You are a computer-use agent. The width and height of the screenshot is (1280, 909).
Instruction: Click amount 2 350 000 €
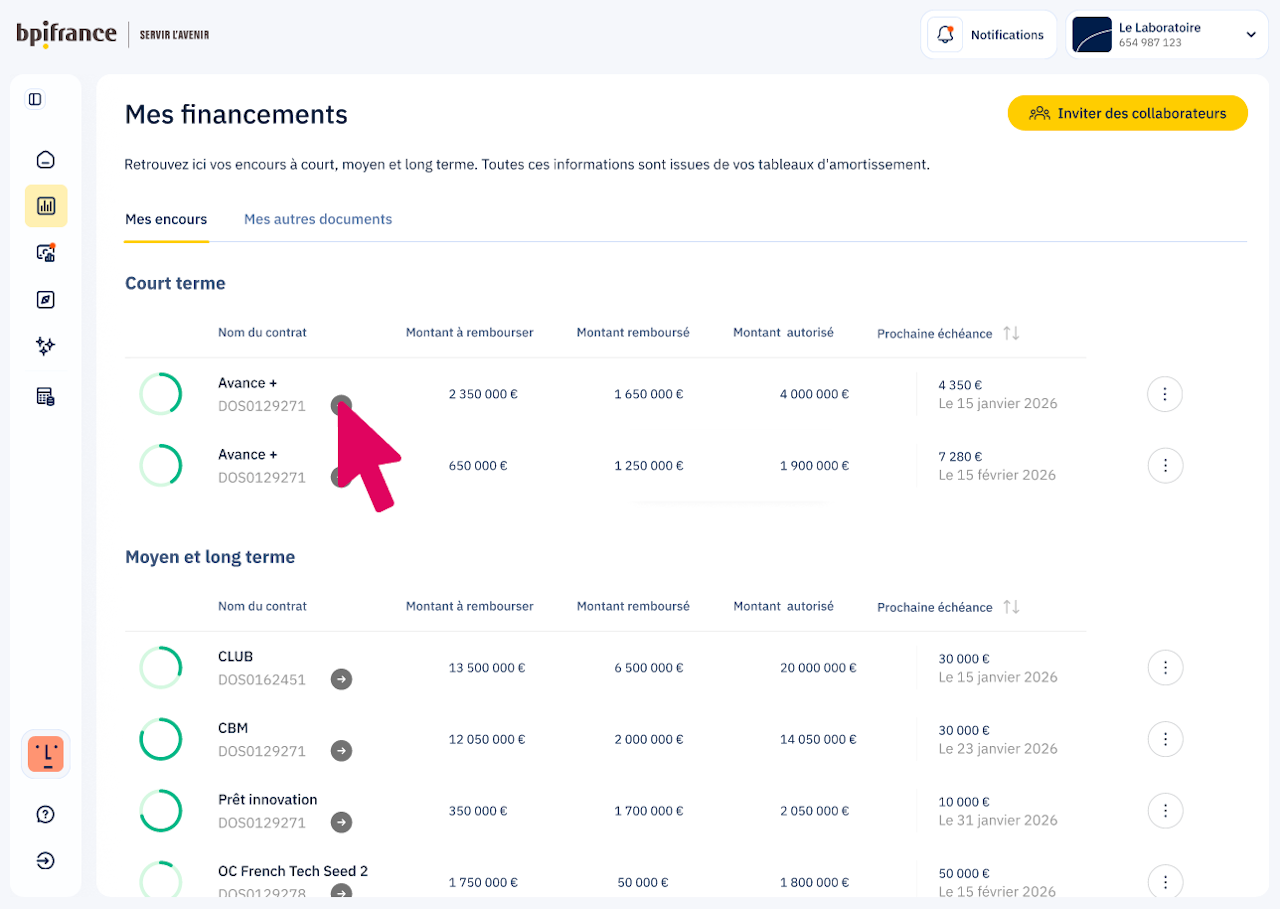(x=483, y=394)
